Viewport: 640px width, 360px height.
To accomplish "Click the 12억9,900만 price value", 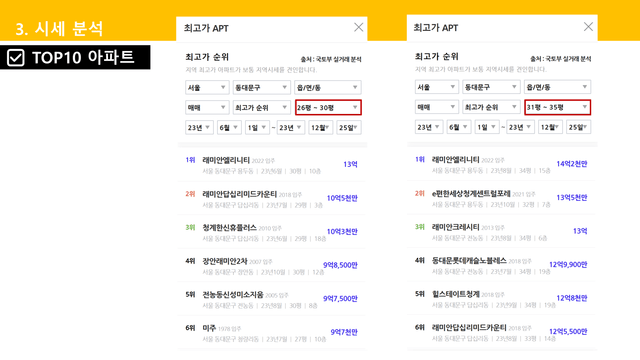I will [568, 265].
